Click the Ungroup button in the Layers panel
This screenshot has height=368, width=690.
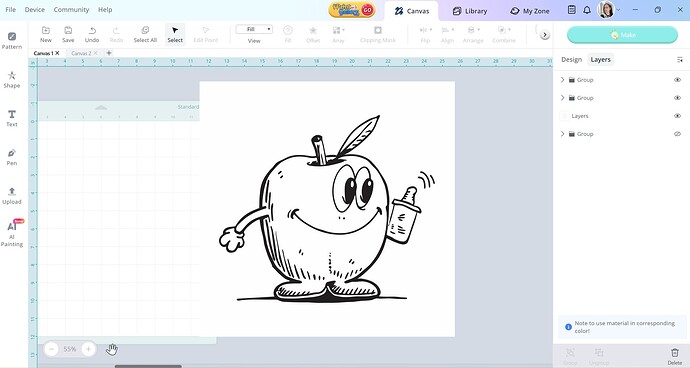[x=599, y=356]
